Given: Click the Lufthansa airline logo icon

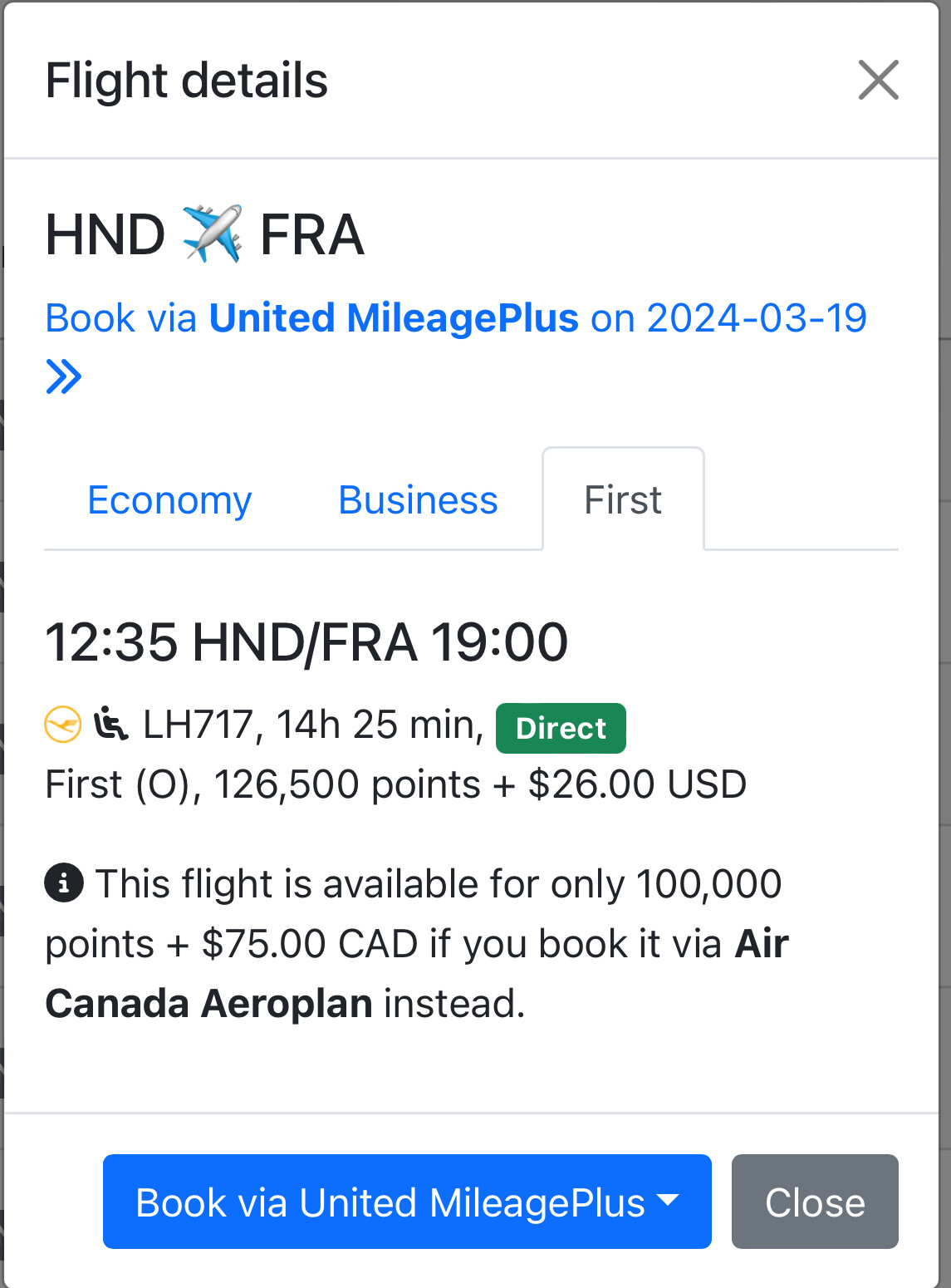Looking at the screenshot, I should (63, 724).
